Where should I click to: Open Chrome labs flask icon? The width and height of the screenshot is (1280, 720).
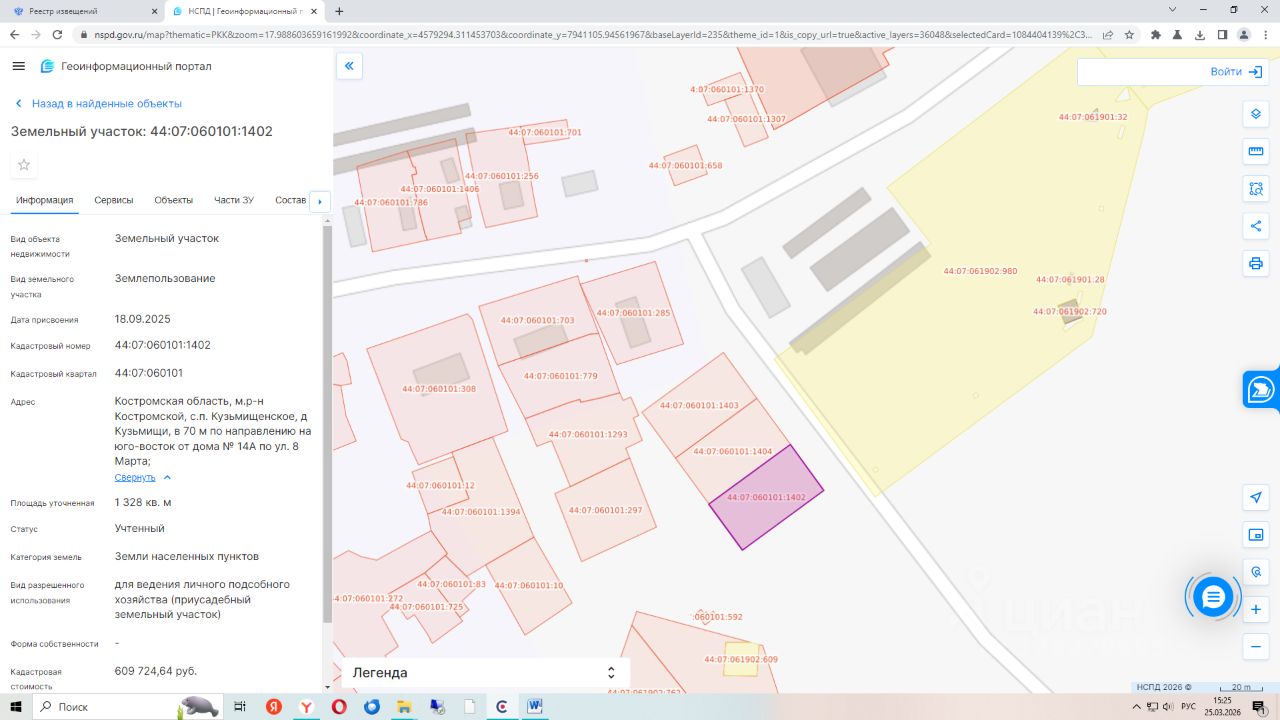coord(1178,34)
